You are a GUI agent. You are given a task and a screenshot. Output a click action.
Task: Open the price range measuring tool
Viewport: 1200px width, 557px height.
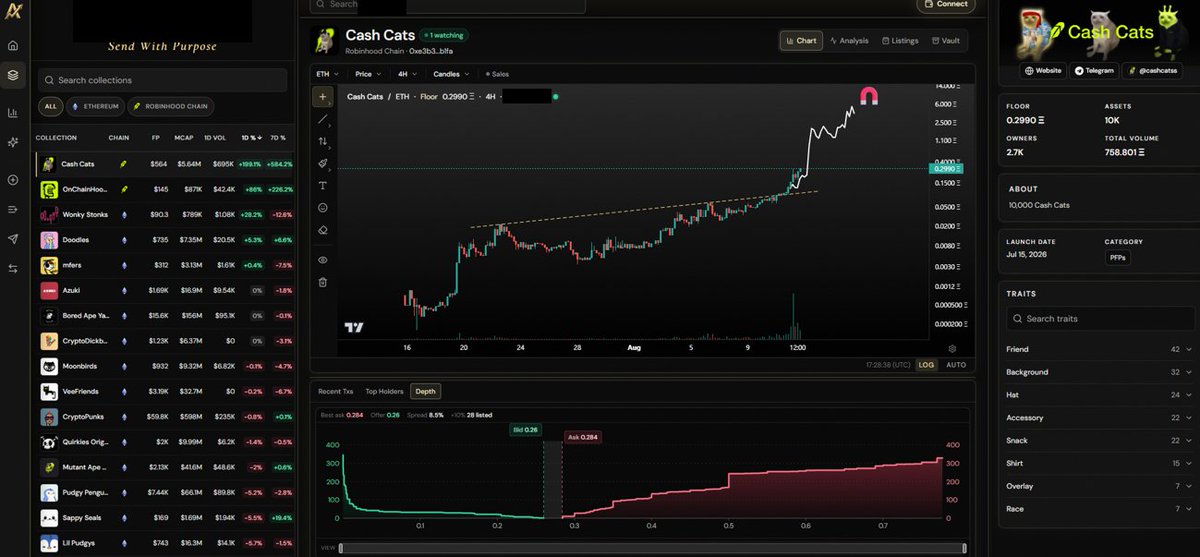[322, 141]
